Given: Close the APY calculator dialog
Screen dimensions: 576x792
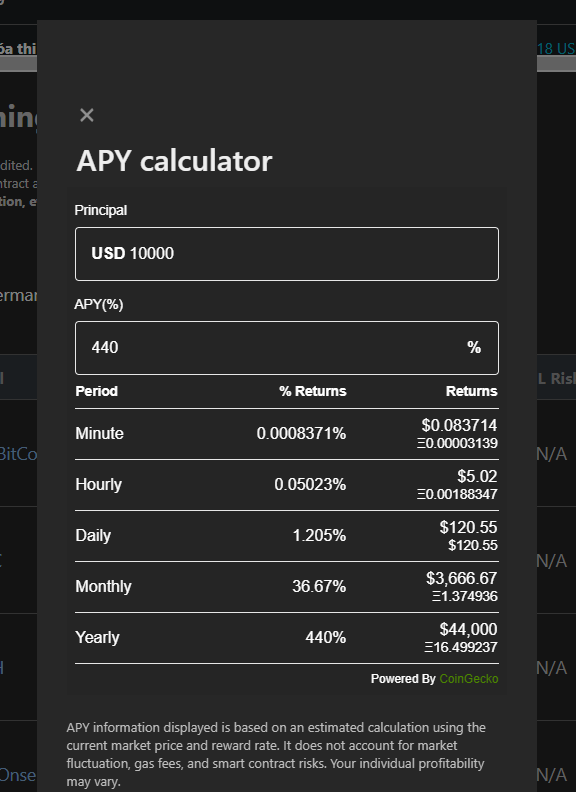Looking at the screenshot, I should (87, 115).
